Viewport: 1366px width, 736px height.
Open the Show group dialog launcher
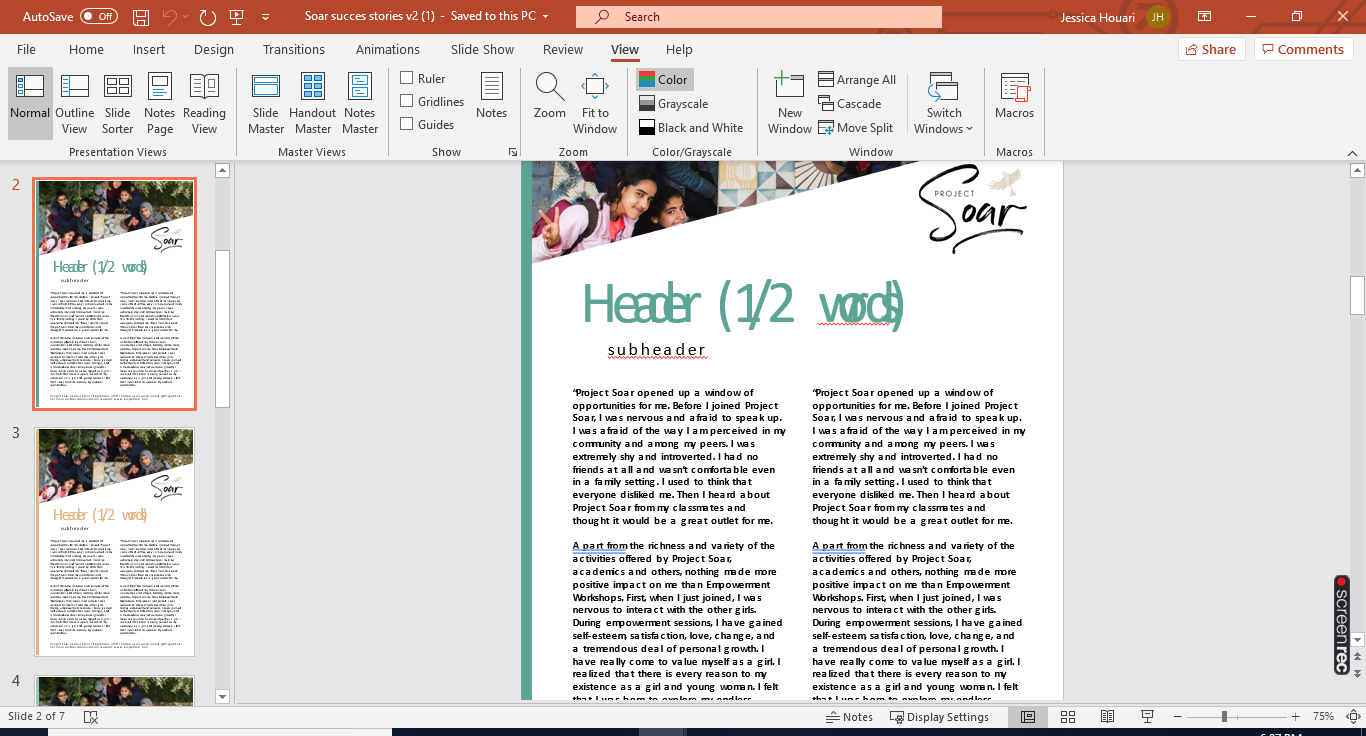point(513,152)
